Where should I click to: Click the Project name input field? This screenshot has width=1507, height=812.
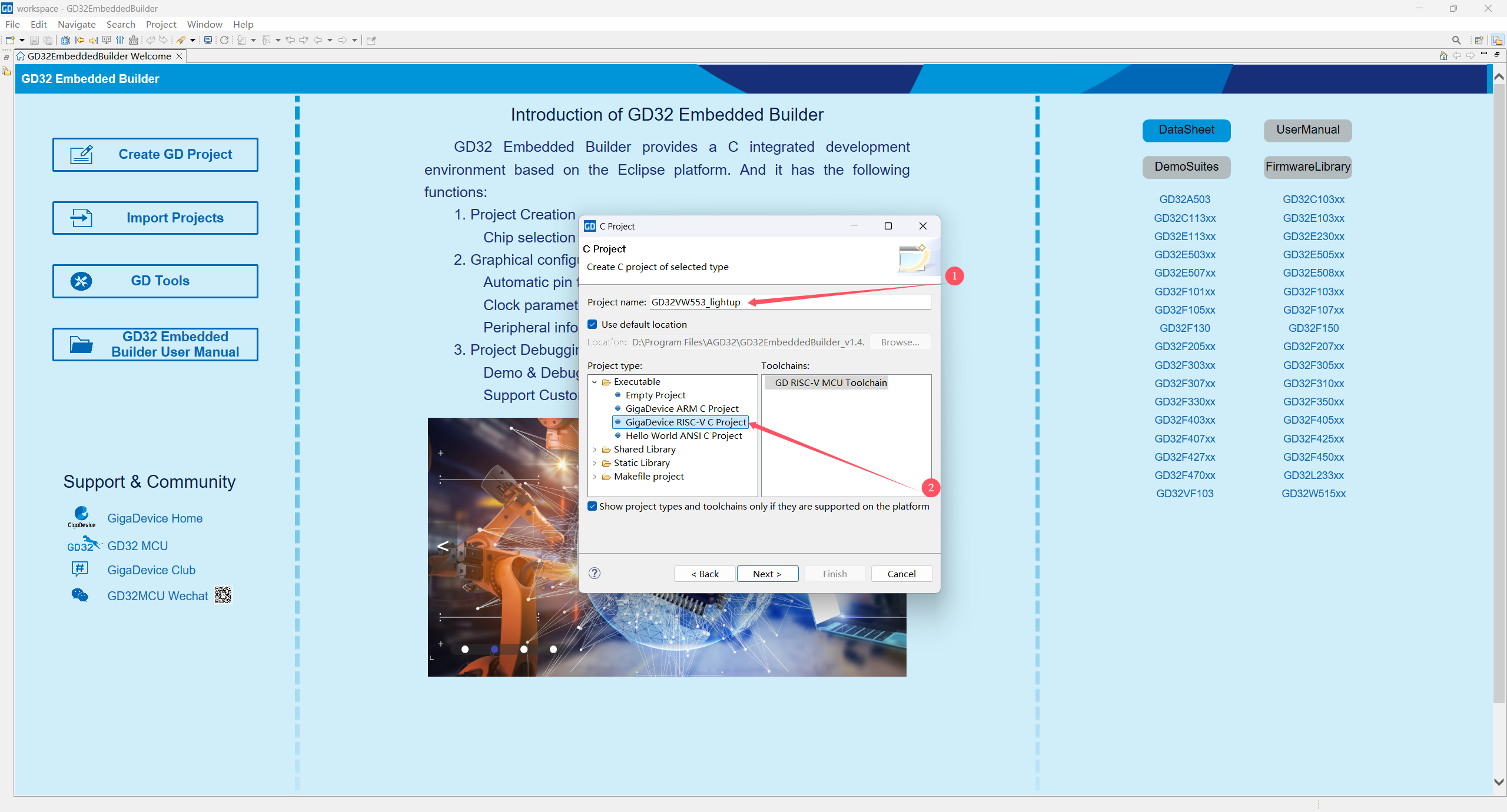click(x=836, y=302)
